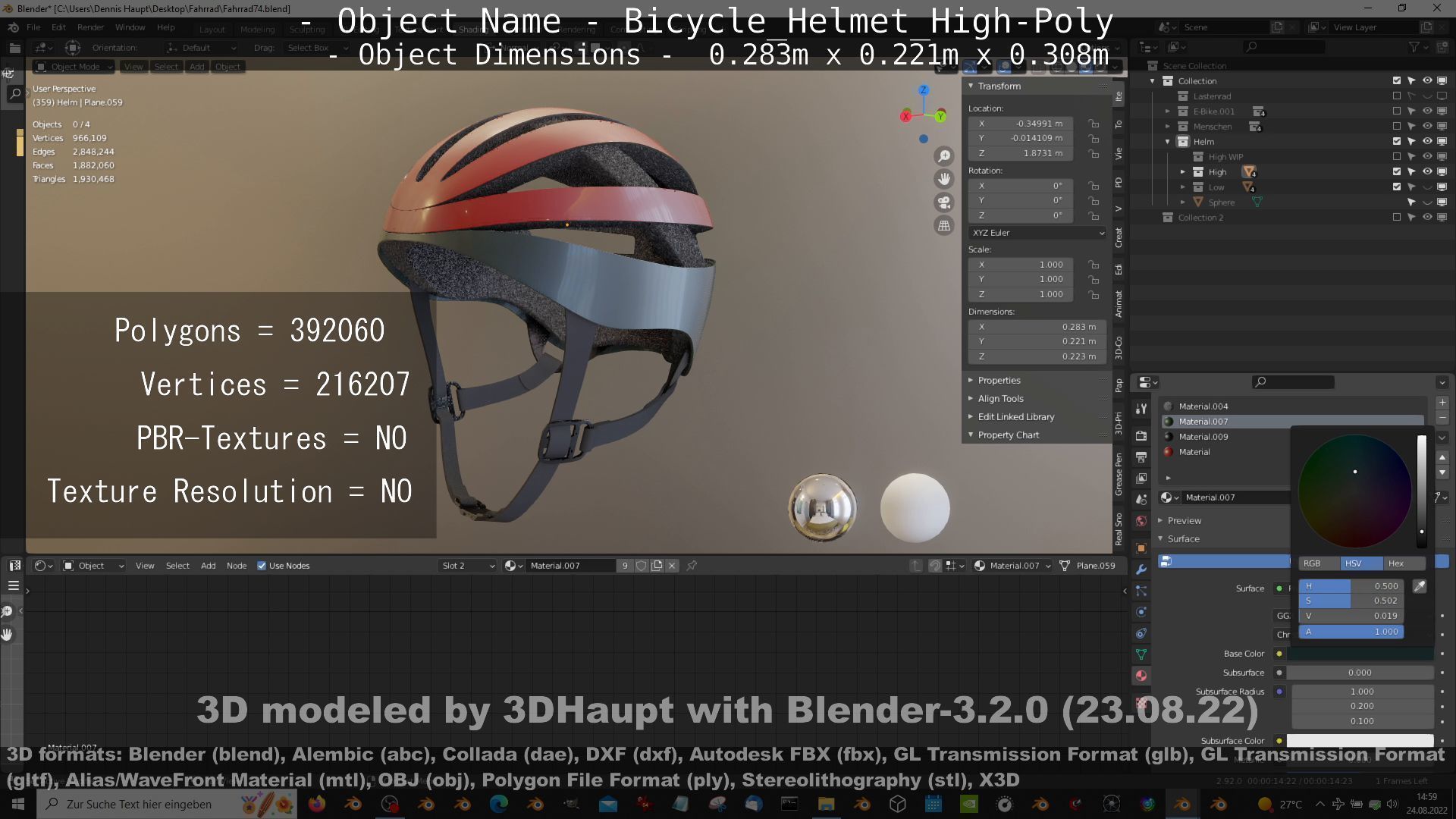The width and height of the screenshot is (1456, 819).
Task: Hide top-level Collection eye icon
Action: 1427,81
